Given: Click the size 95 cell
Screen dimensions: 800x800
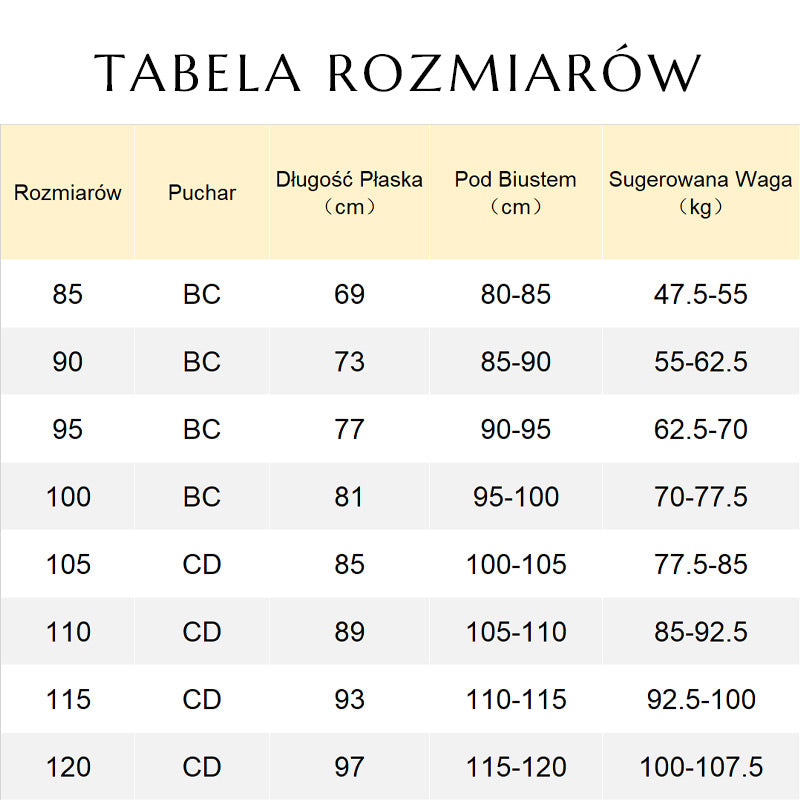Looking at the screenshot, I should pos(67,429).
